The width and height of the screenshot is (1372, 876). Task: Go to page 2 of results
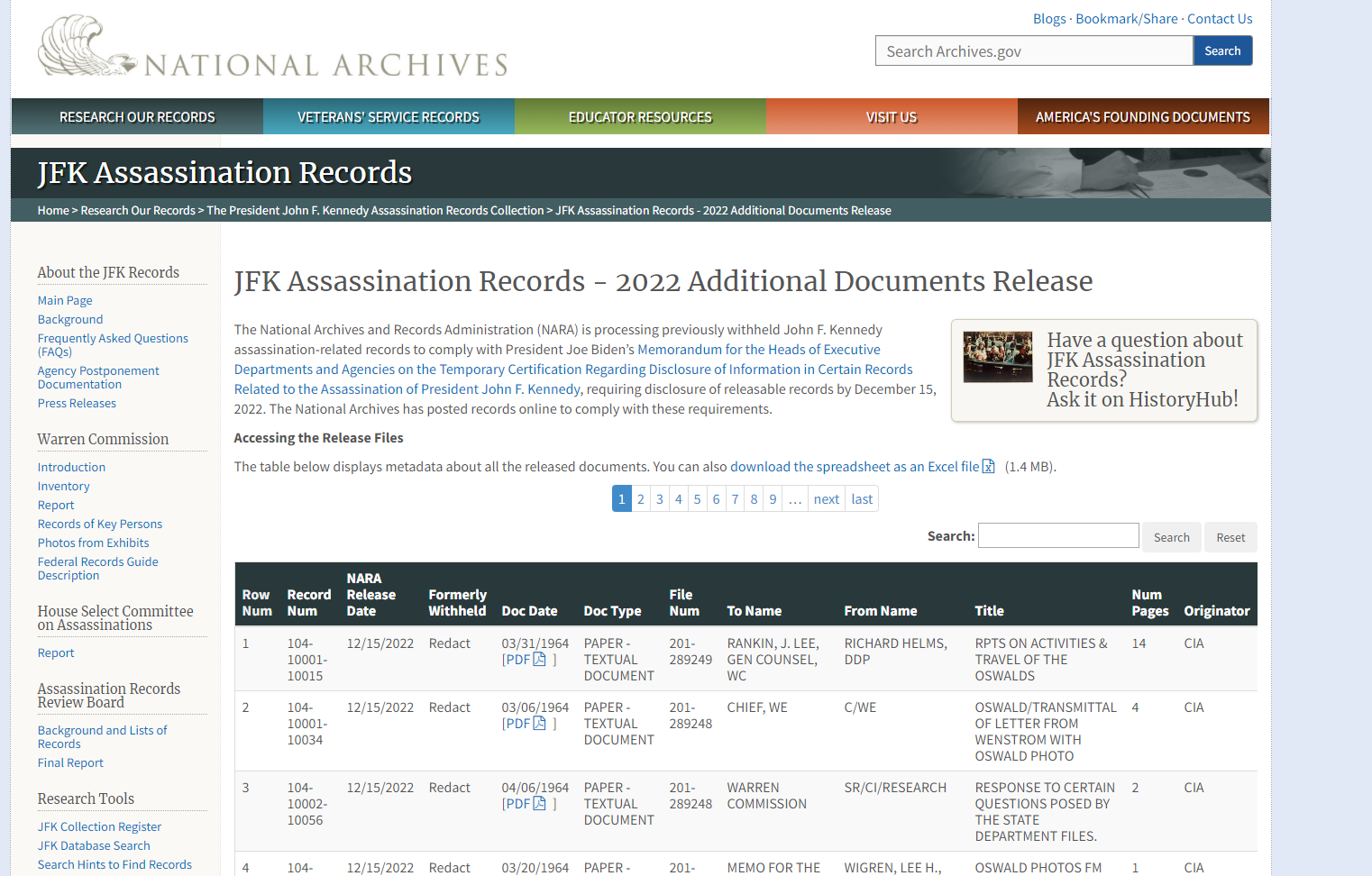click(x=641, y=499)
